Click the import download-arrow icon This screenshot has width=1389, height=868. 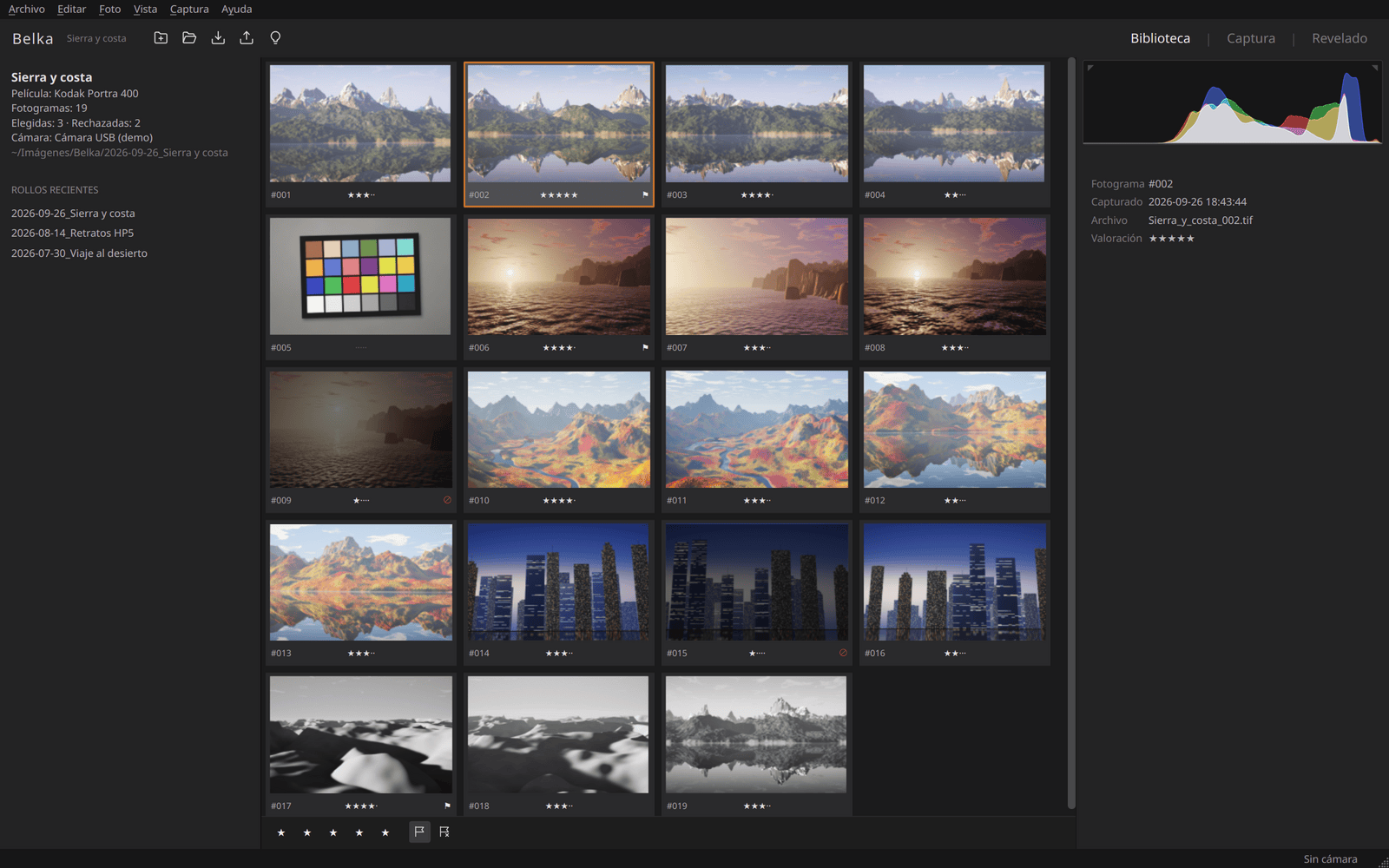click(x=218, y=37)
